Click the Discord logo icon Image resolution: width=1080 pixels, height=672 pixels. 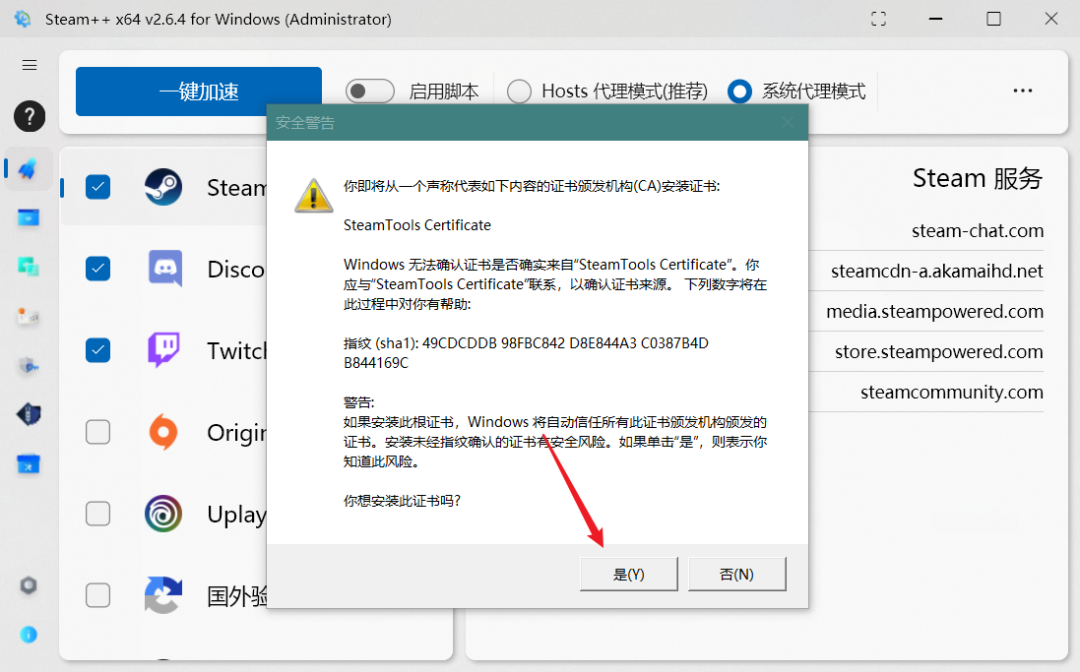pyautogui.click(x=165, y=268)
